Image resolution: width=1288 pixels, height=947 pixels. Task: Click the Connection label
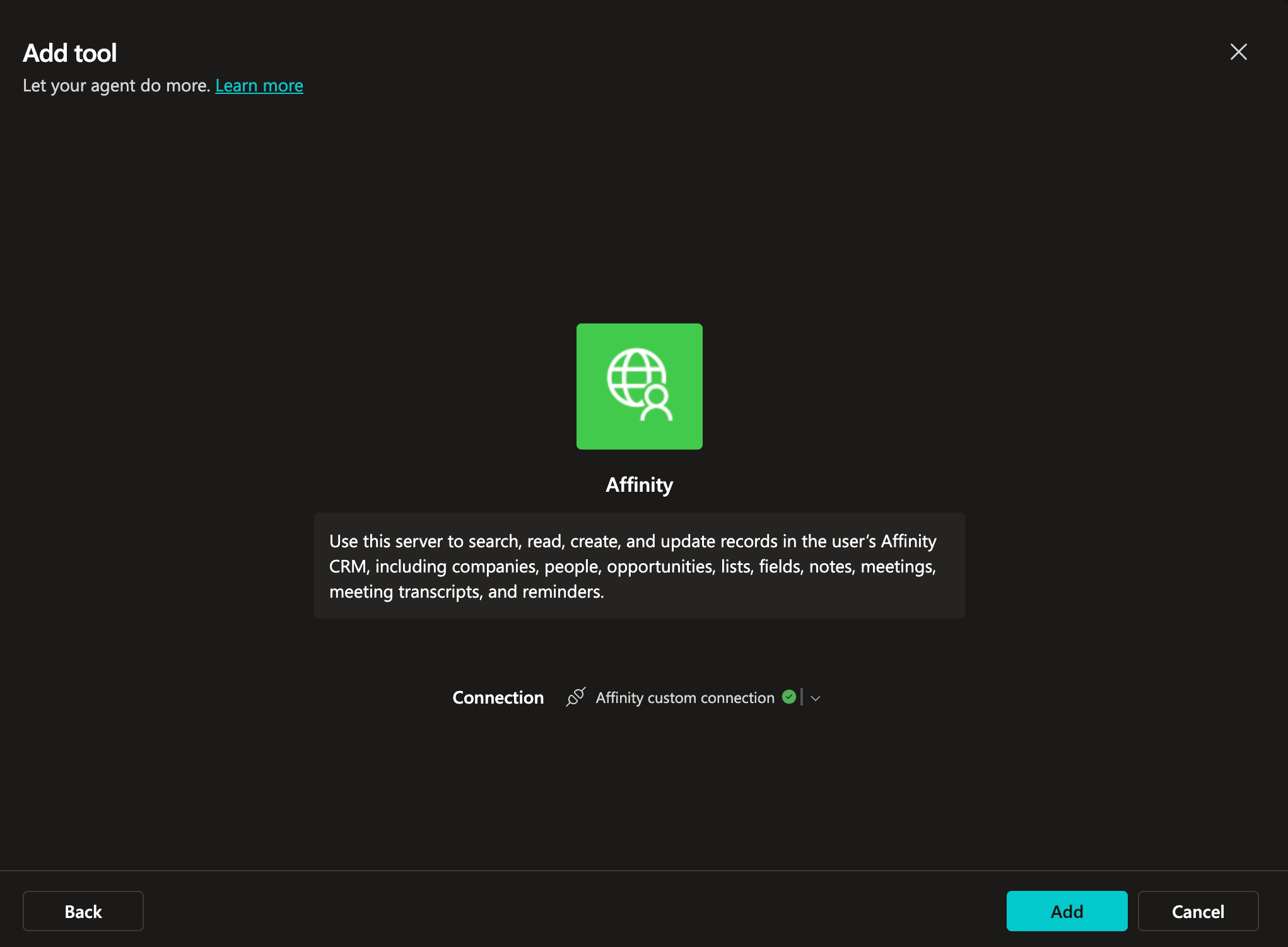(x=498, y=697)
